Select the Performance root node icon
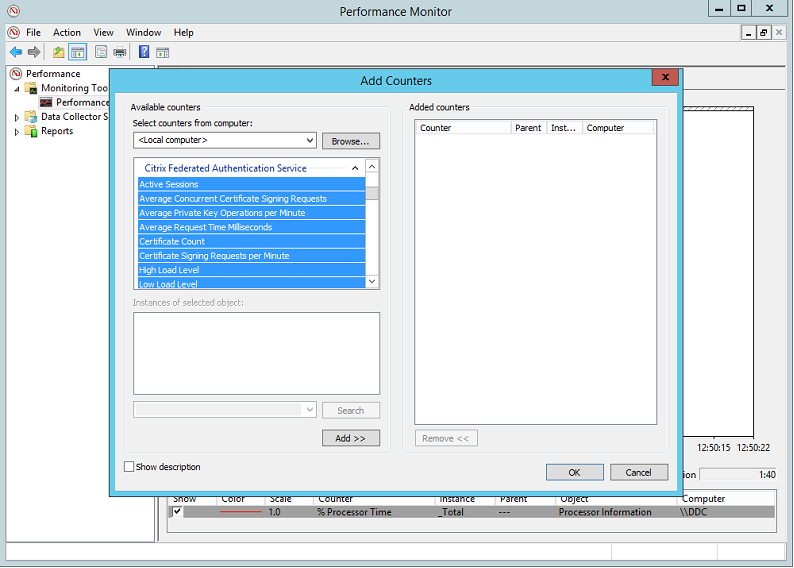 click(16, 74)
